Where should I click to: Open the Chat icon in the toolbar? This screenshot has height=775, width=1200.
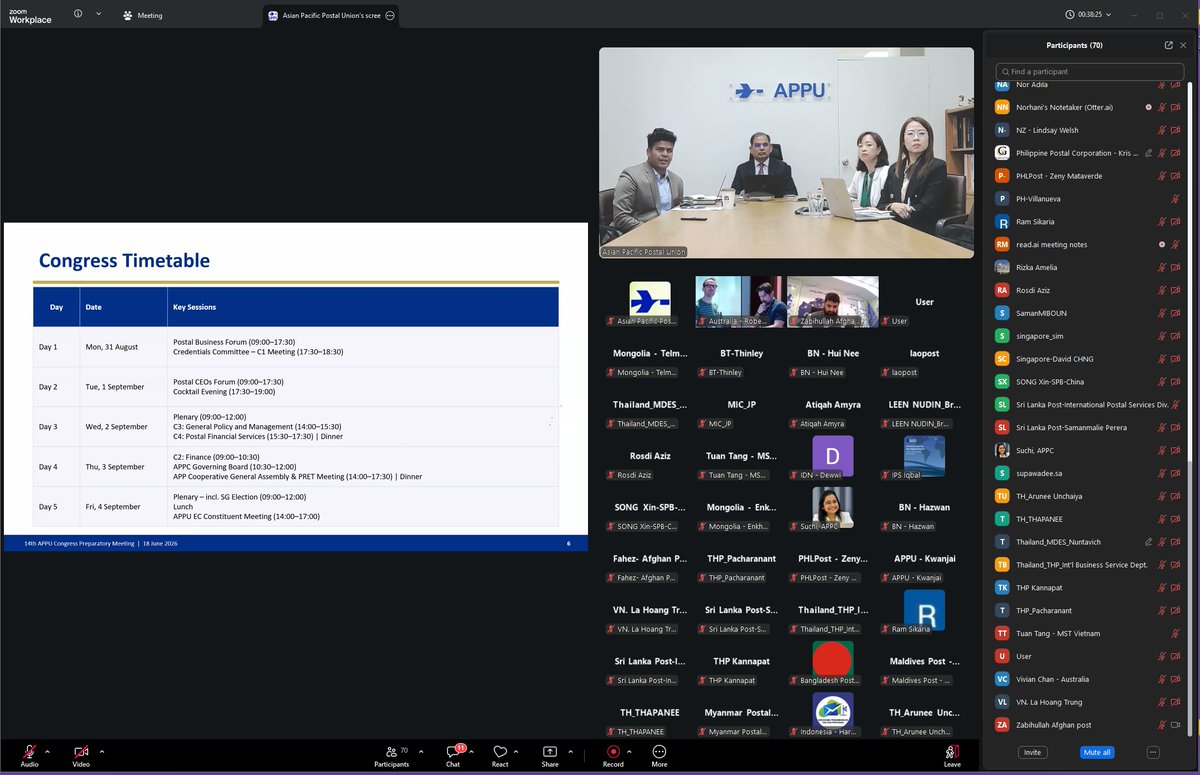coord(453,752)
